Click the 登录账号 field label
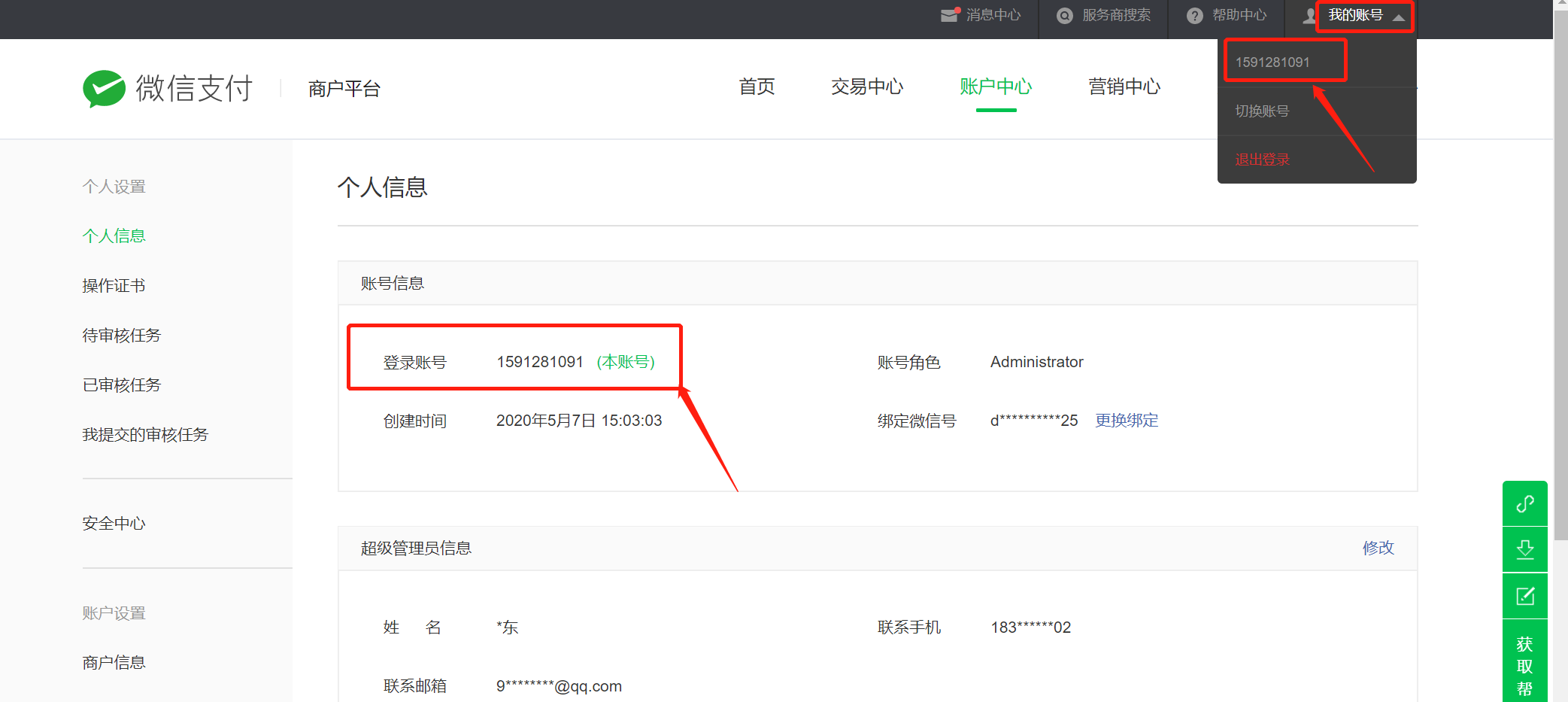 415,363
